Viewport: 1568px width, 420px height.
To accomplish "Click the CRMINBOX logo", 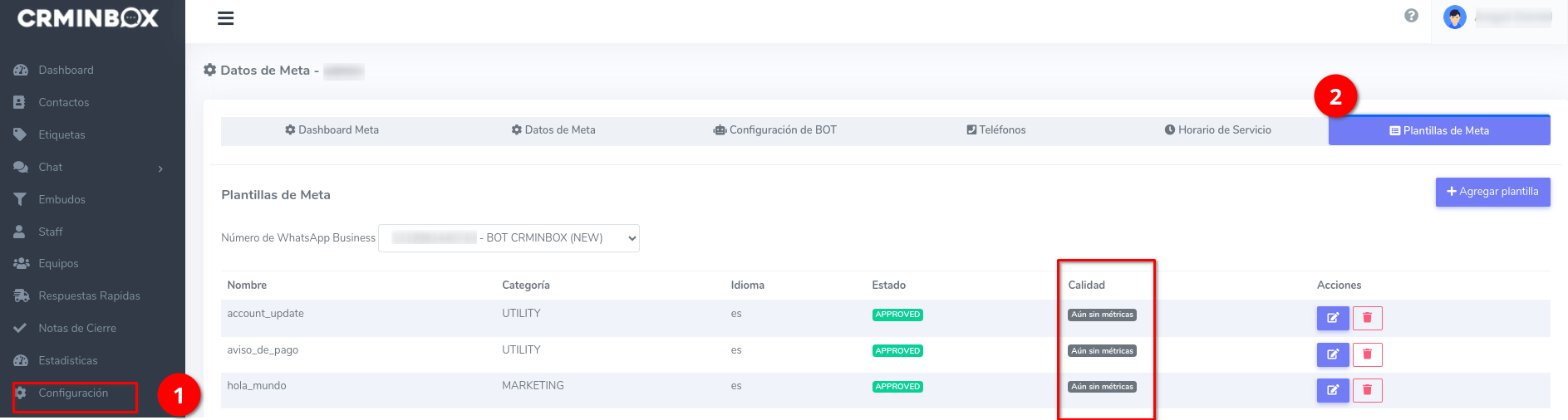I will click(x=88, y=18).
